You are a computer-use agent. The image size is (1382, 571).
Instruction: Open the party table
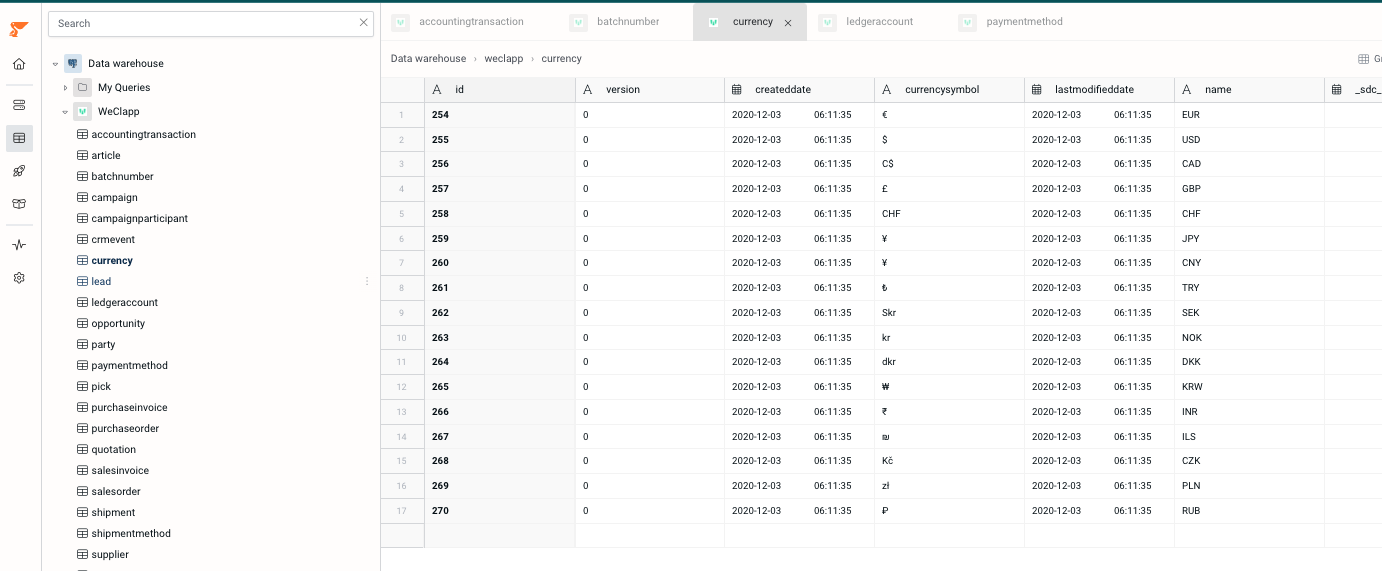[x=103, y=344]
